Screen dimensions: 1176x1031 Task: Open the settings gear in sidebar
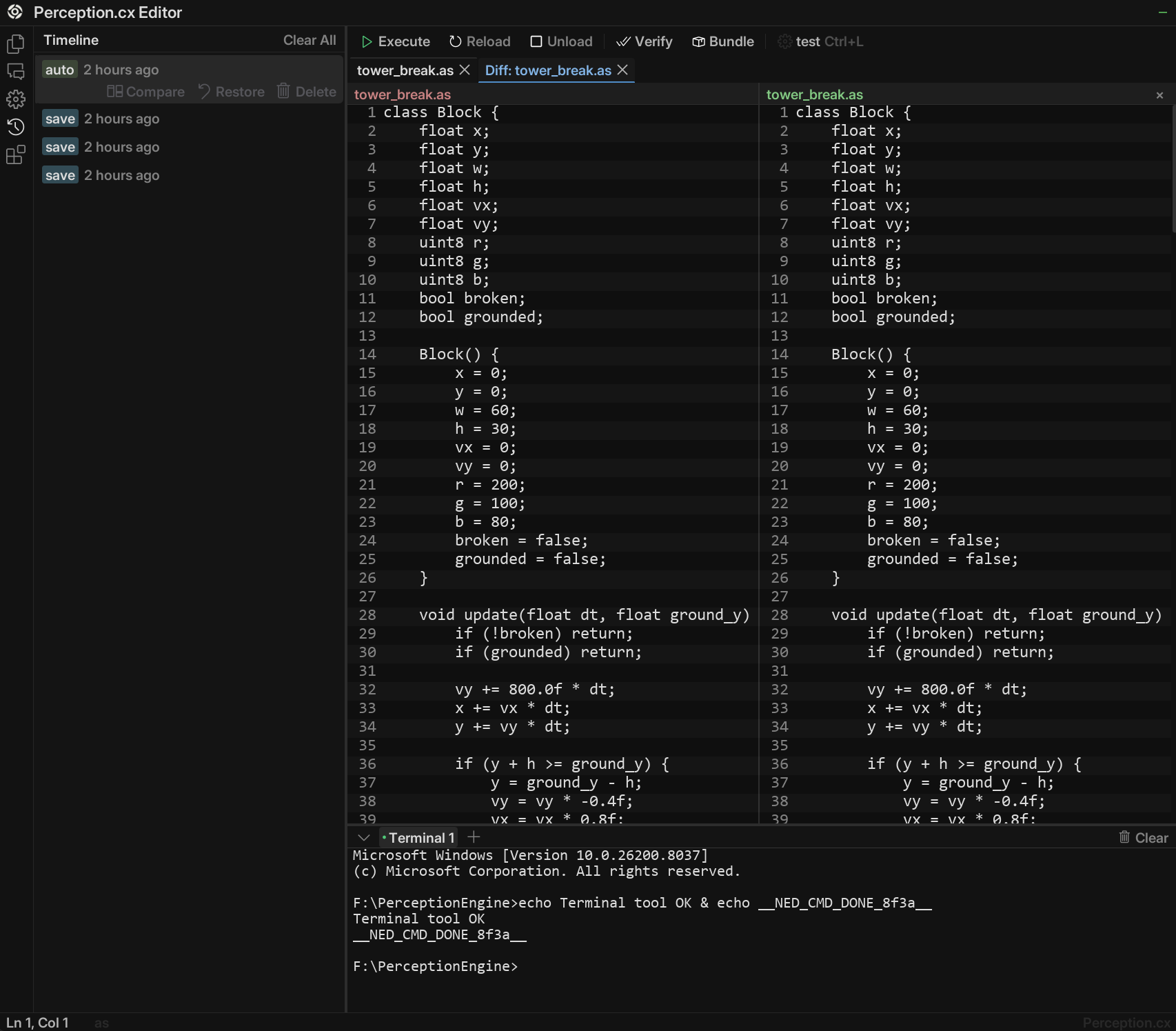click(15, 99)
